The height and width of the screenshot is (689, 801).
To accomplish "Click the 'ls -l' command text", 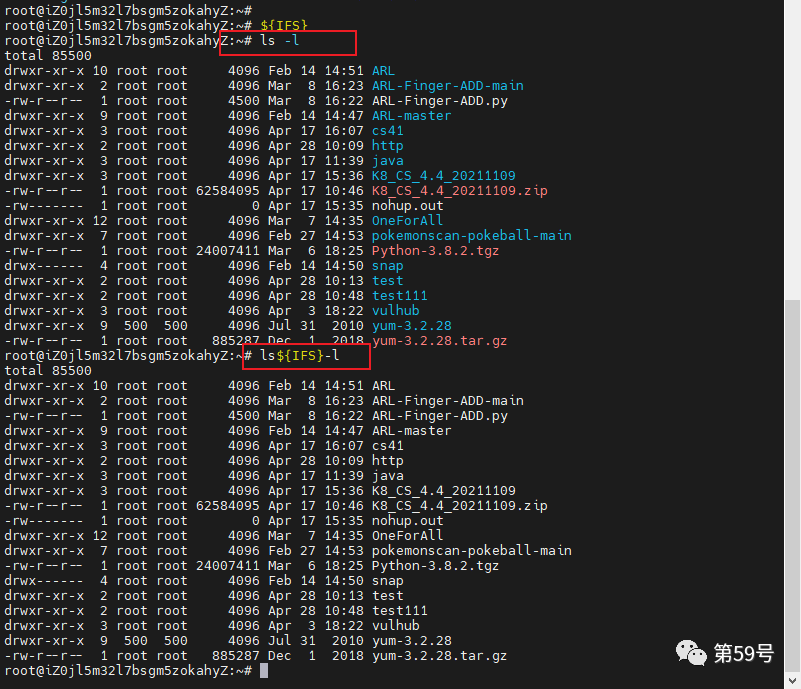I will [279, 40].
